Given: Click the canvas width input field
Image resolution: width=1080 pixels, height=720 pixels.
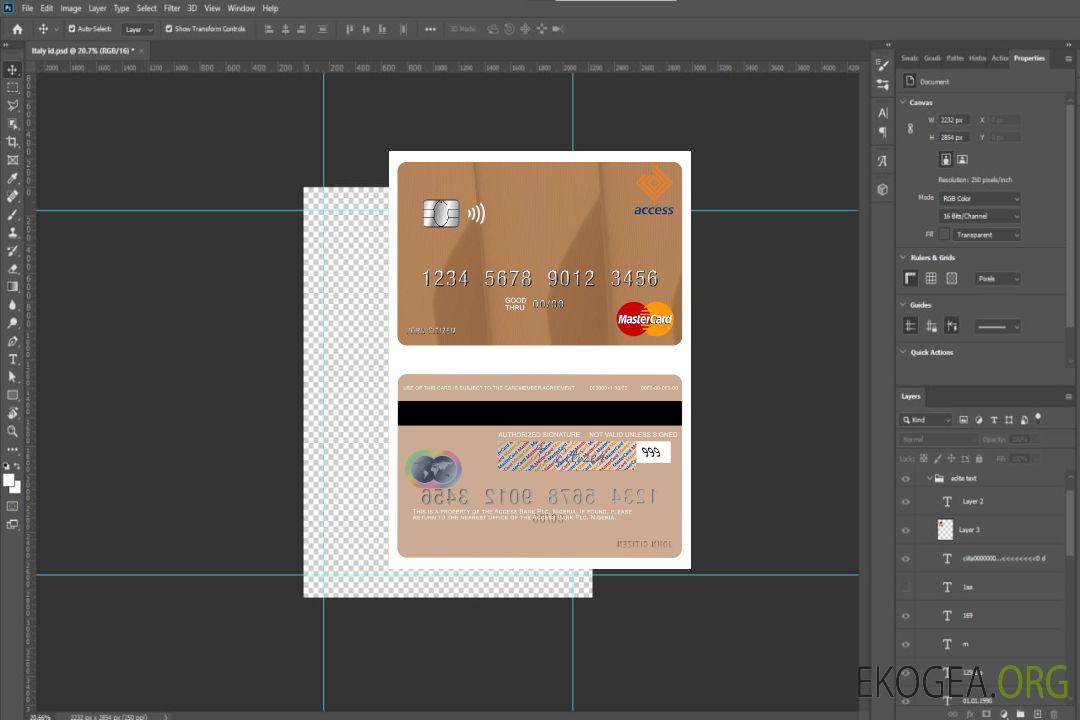Looking at the screenshot, I should tap(954, 120).
